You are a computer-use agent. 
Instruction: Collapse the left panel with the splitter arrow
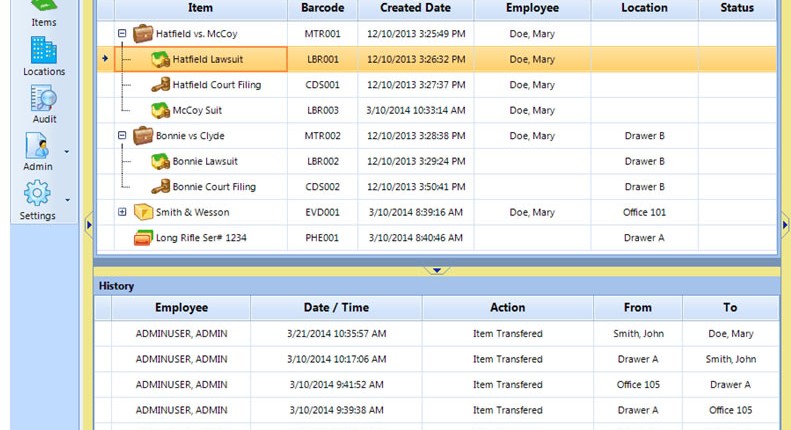(x=89, y=225)
